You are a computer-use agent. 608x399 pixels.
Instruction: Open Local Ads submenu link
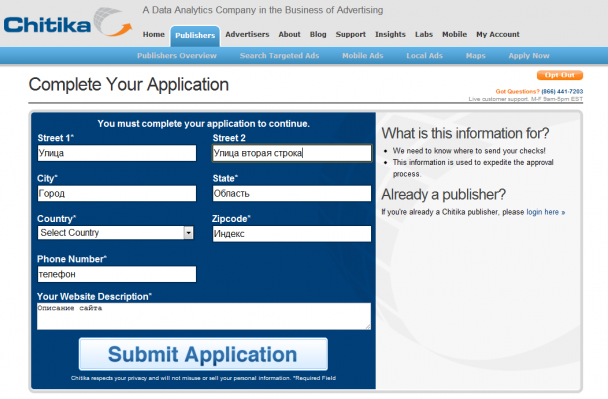click(x=425, y=56)
